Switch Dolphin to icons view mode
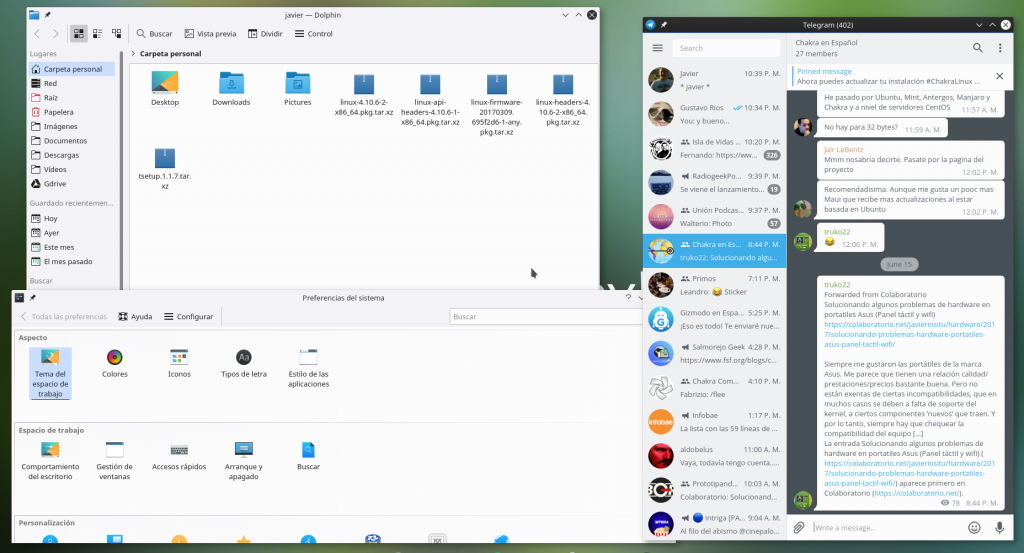The height and width of the screenshot is (553, 1024). coord(78,33)
